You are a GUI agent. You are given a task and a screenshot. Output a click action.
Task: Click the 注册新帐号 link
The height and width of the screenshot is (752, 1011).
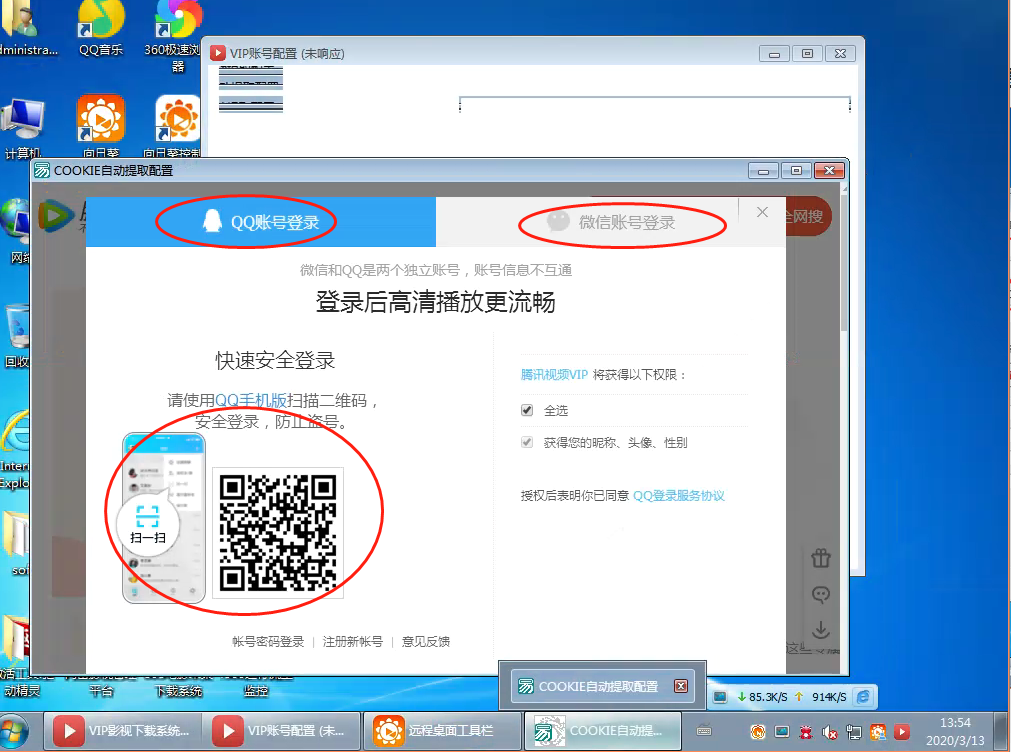point(353,642)
